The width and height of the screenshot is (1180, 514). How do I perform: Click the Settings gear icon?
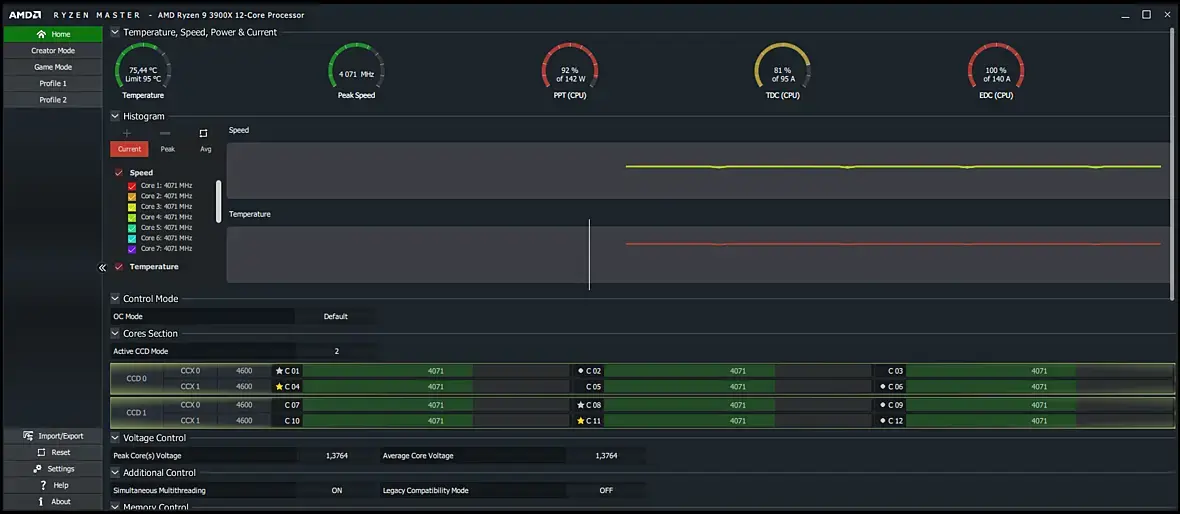click(38, 469)
